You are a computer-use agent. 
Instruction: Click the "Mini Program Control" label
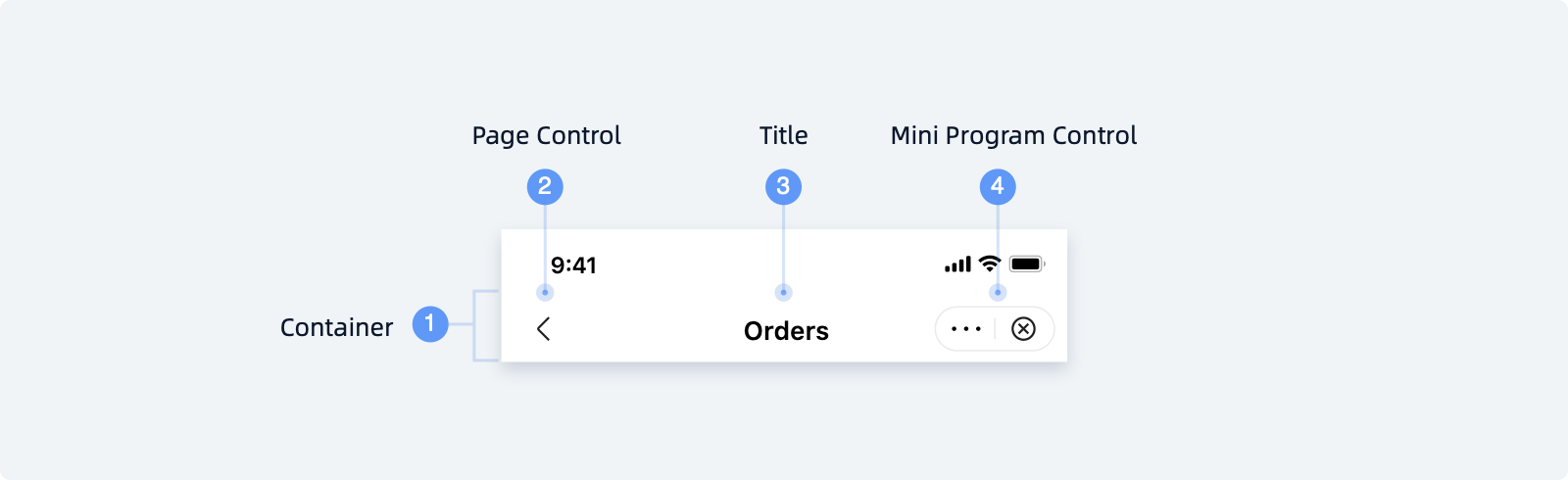coord(1013,135)
